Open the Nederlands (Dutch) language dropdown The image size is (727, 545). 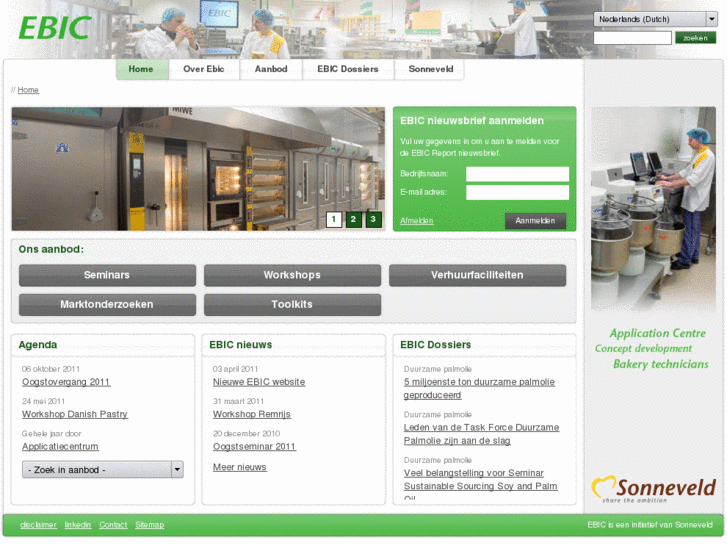[655, 19]
